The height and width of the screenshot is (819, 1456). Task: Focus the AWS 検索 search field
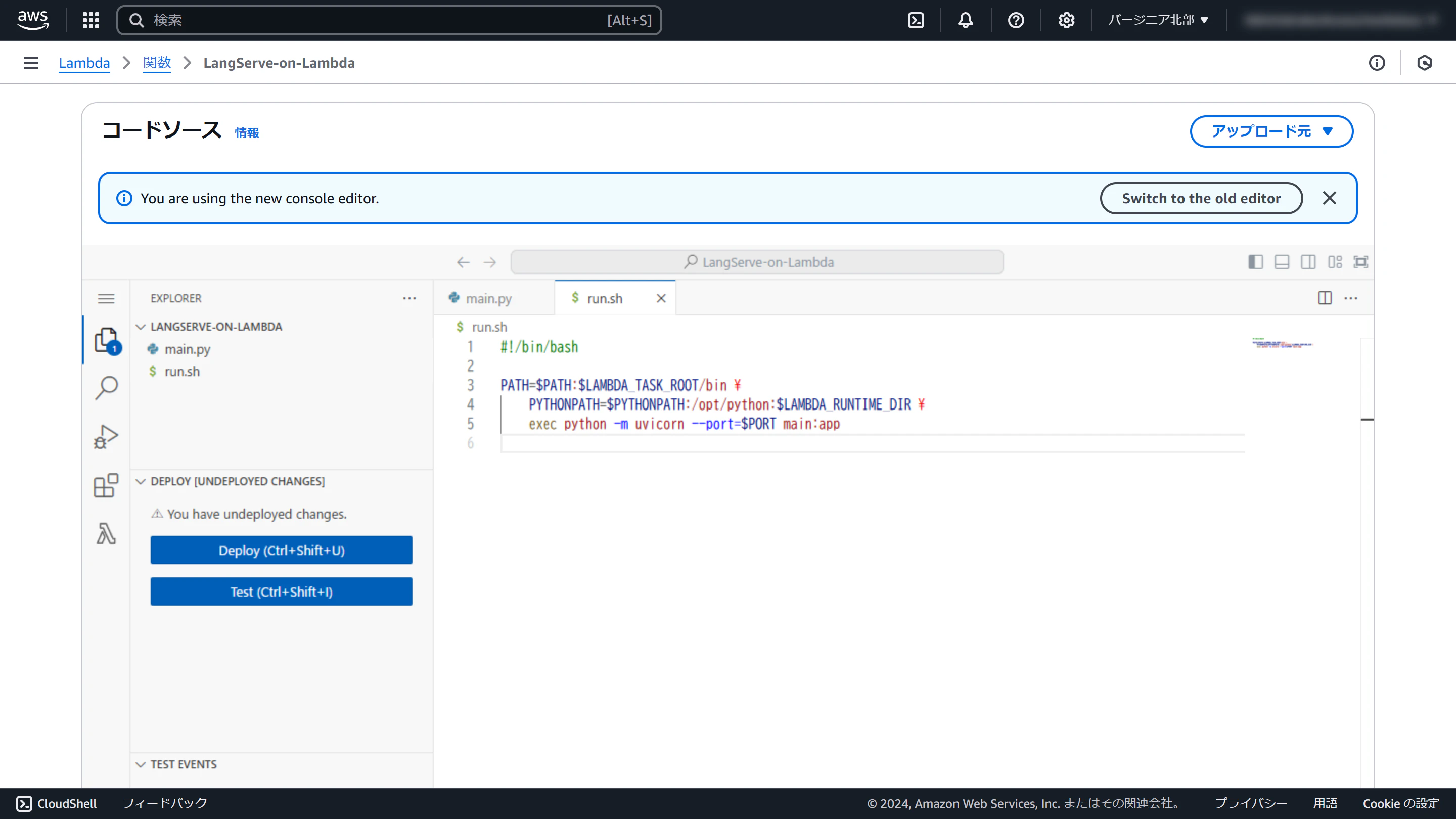[x=389, y=20]
